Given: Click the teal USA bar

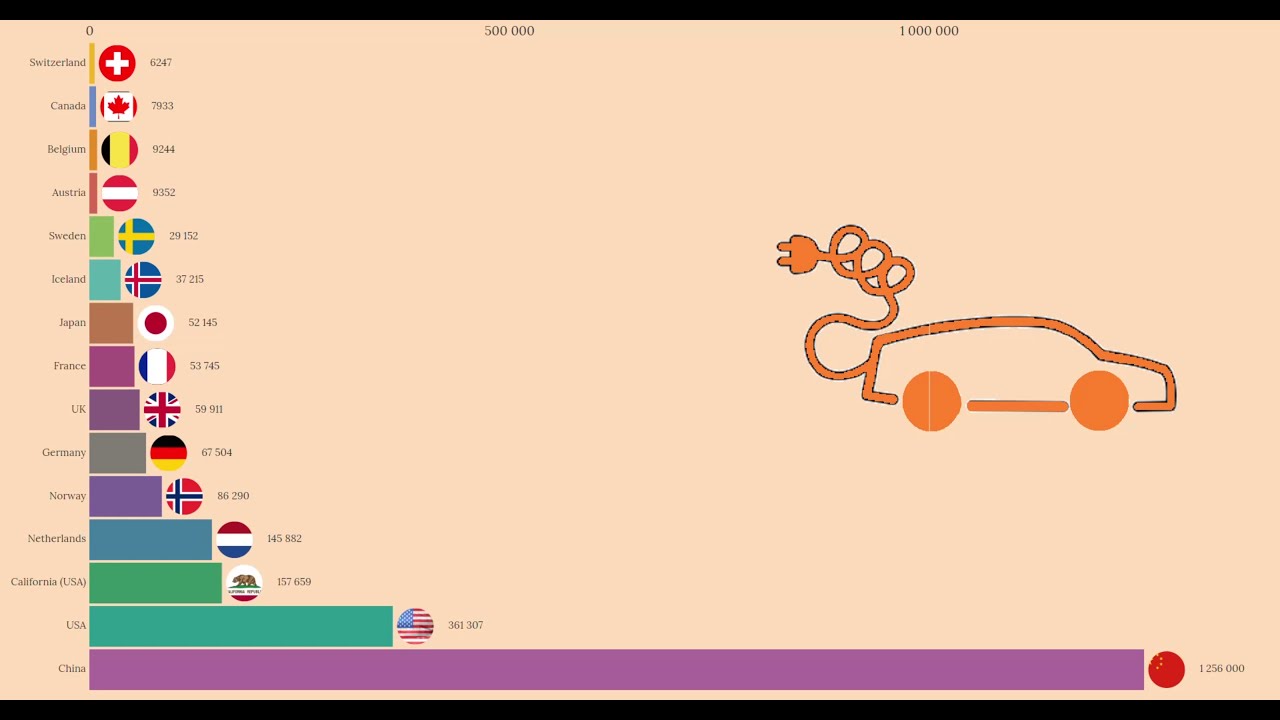Looking at the screenshot, I should pyautogui.click(x=241, y=626).
